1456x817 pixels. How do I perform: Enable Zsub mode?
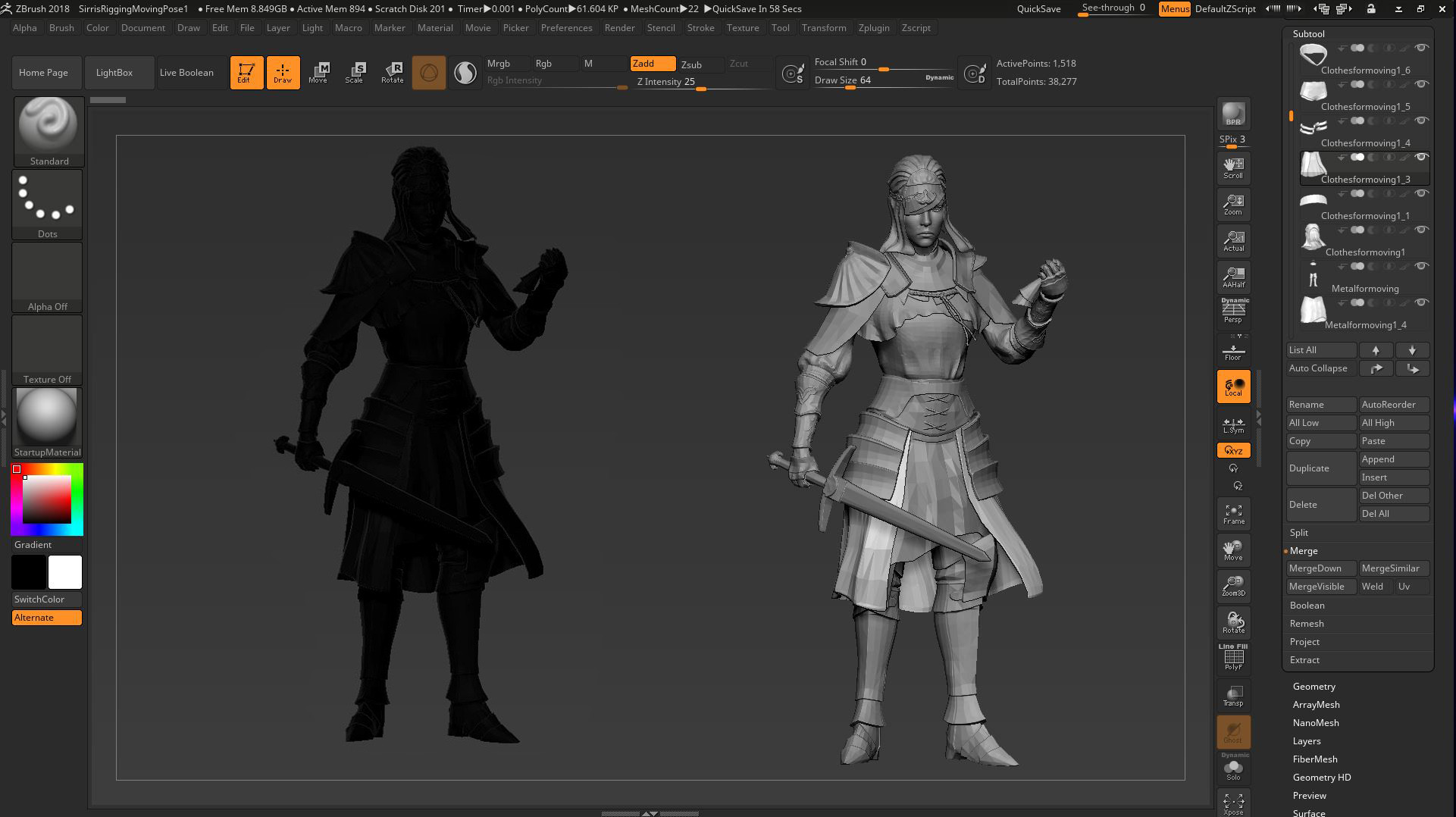tap(700, 64)
